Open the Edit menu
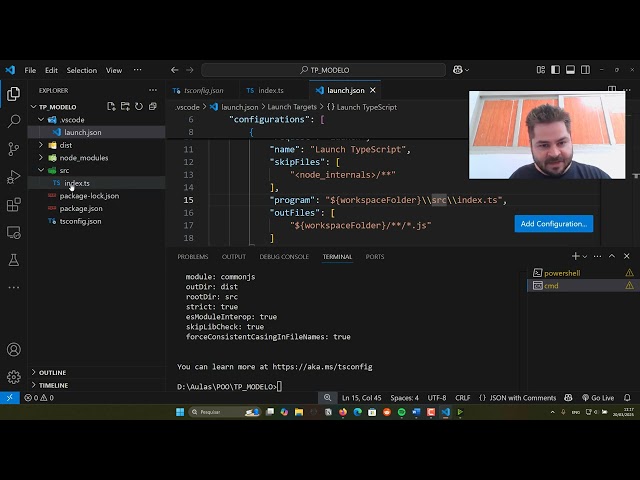The height and width of the screenshot is (480, 640). click(x=51, y=70)
